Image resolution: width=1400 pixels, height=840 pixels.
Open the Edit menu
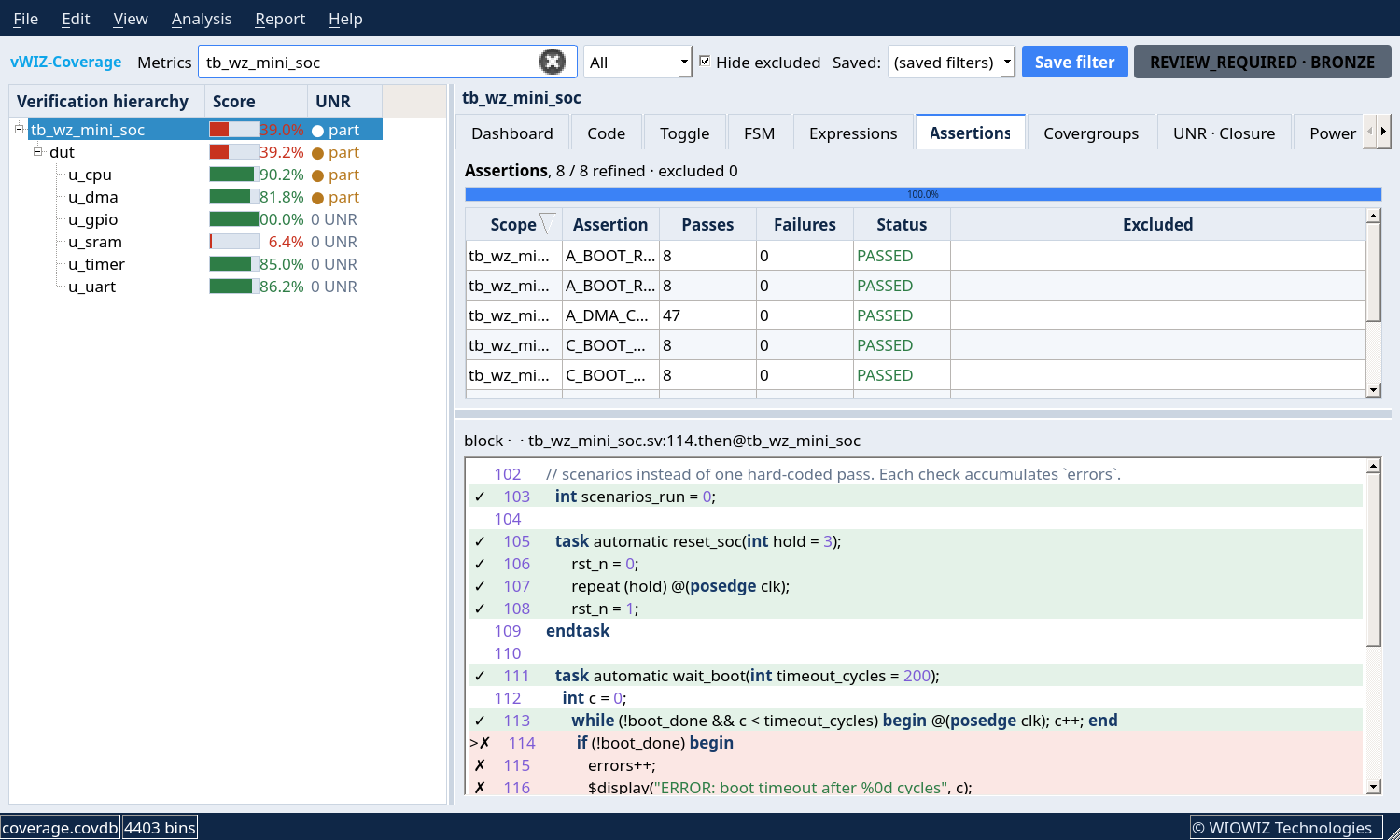click(76, 19)
